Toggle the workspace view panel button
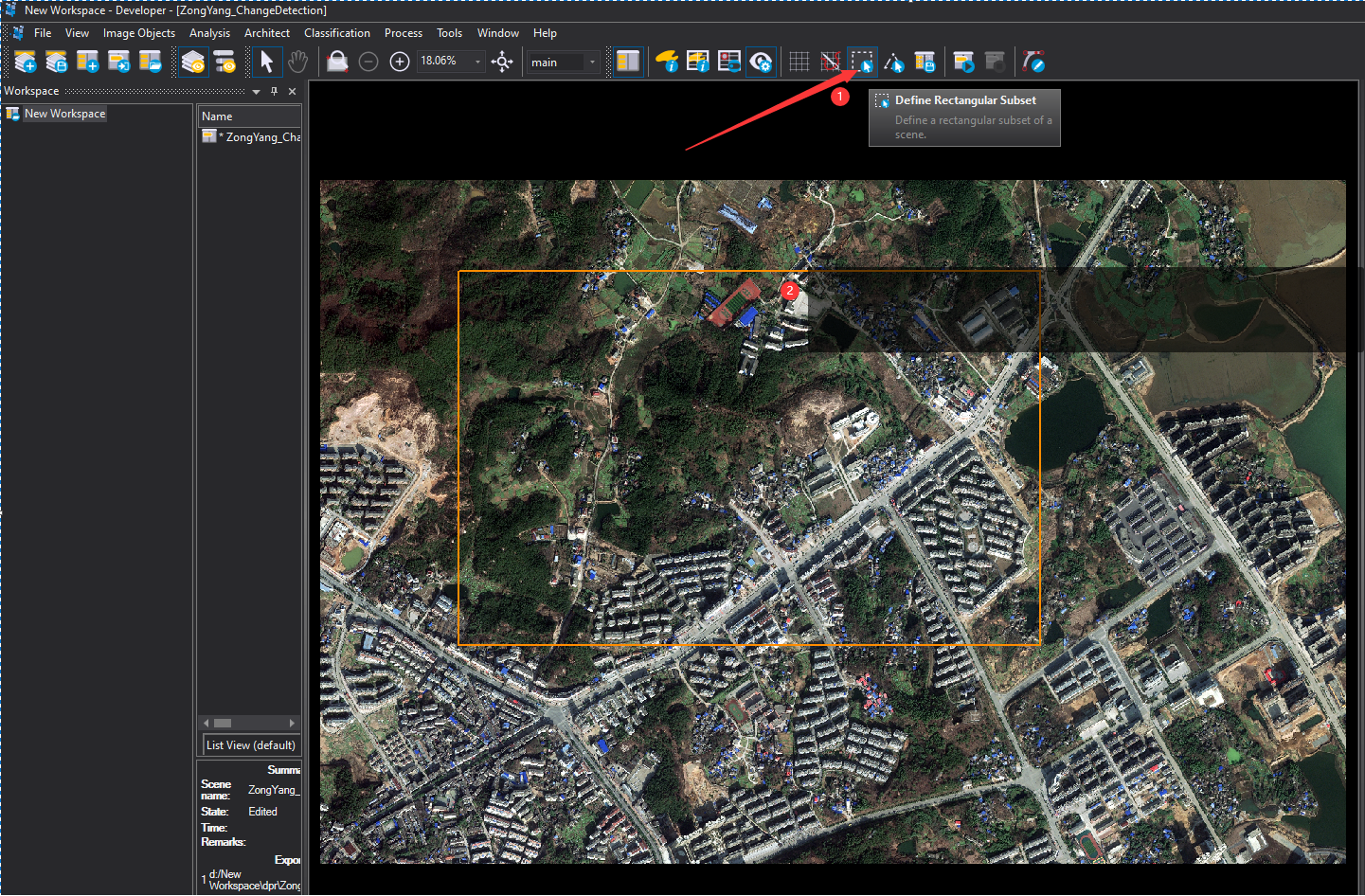The width and height of the screenshot is (1365, 896). point(628,63)
